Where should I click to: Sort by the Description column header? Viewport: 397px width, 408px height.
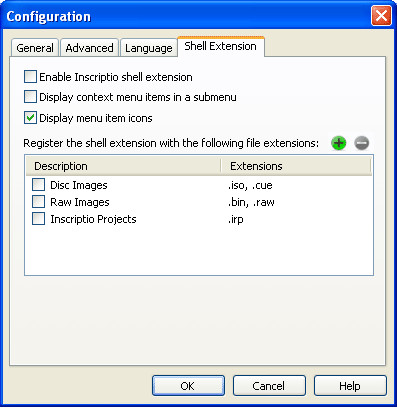123,166
